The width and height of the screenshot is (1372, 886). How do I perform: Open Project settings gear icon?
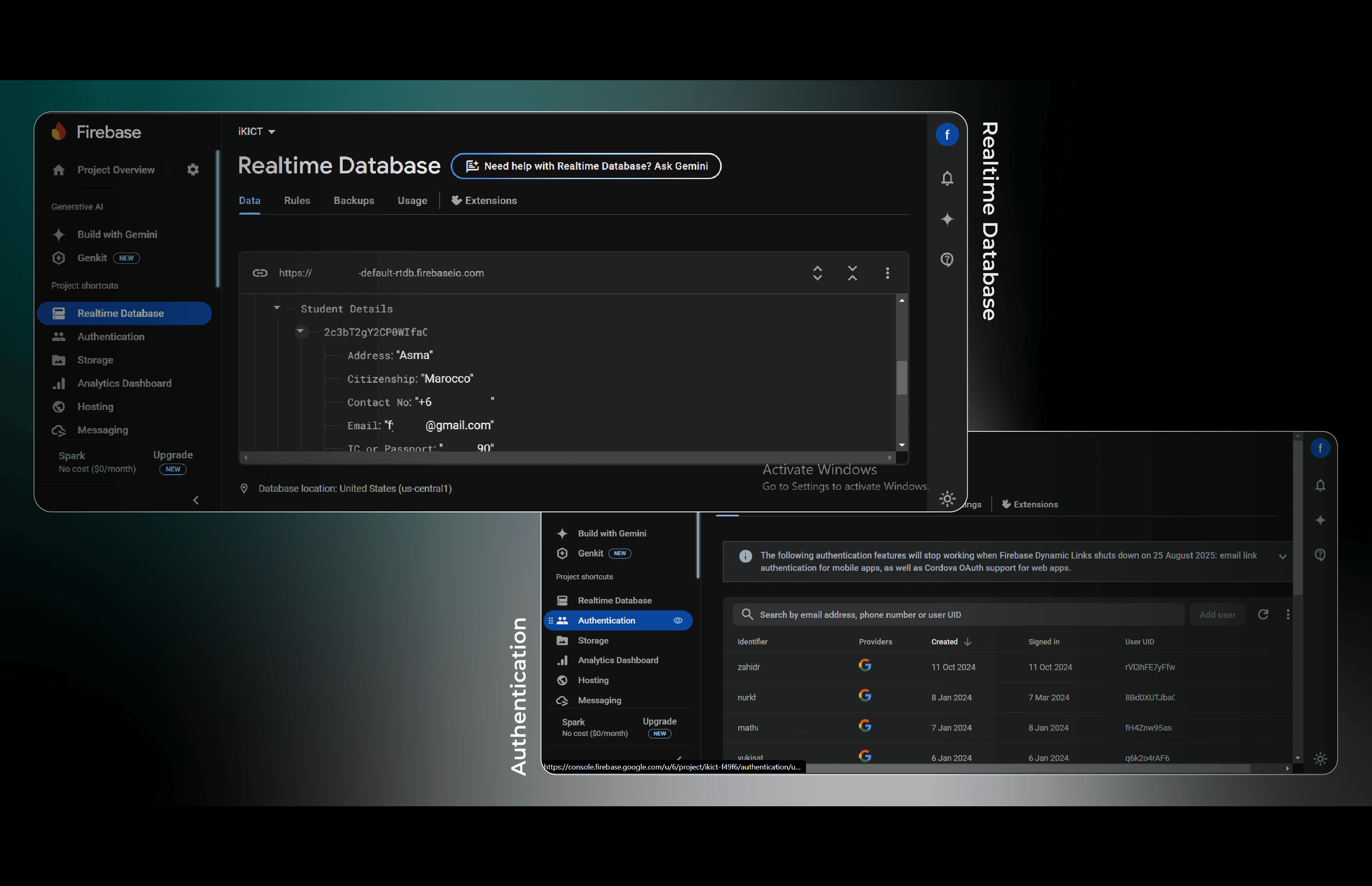point(193,170)
